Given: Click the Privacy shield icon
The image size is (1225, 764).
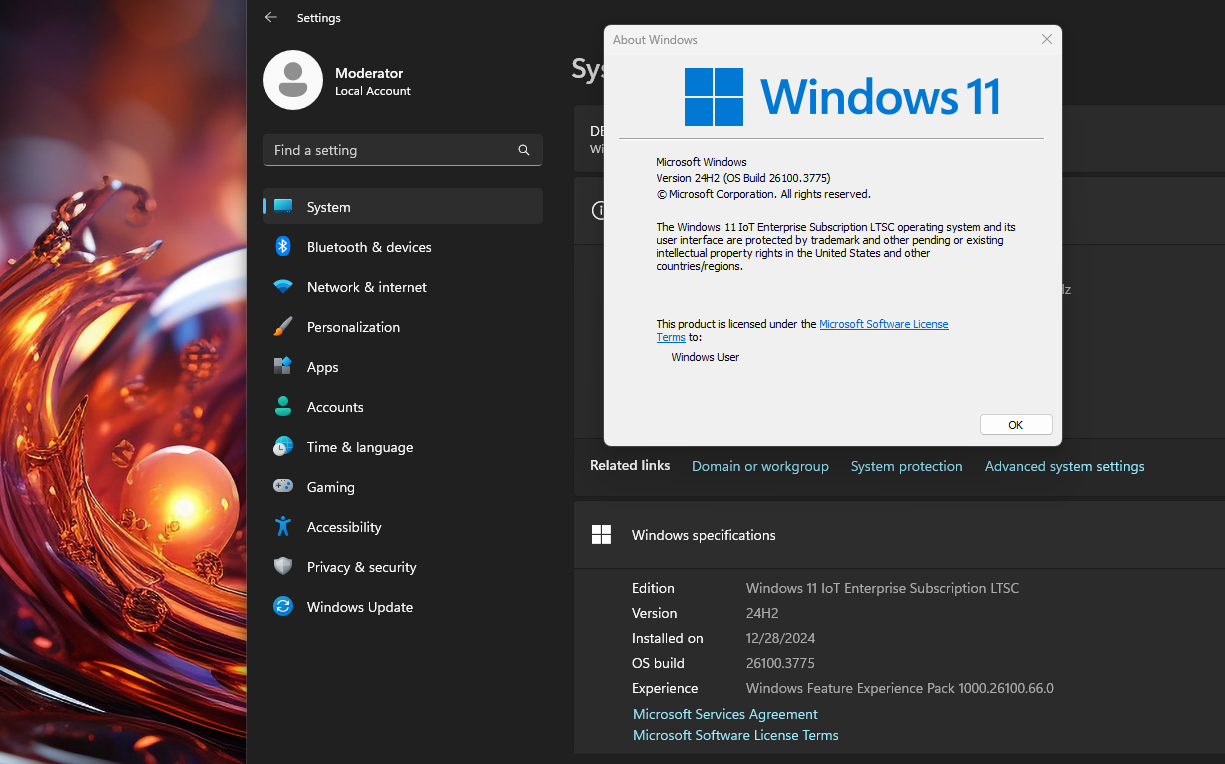Looking at the screenshot, I should pos(283,567).
